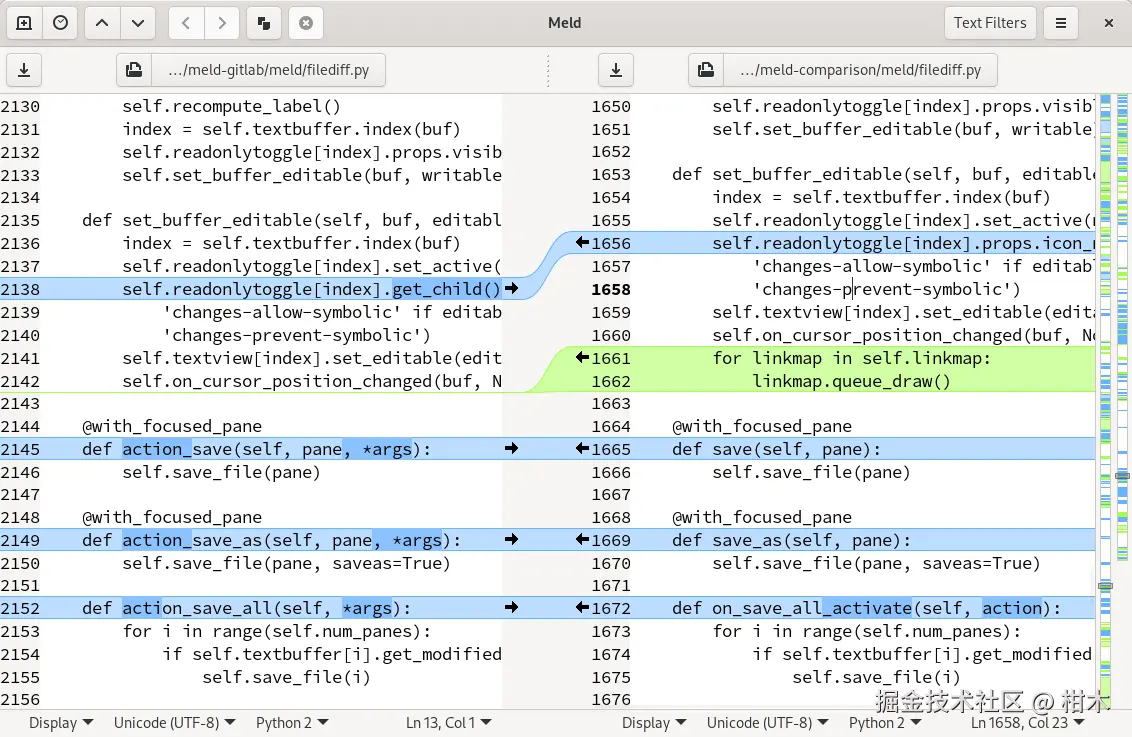The width and height of the screenshot is (1132, 737).
Task: Open the recent comparisons clock icon
Action: pos(61,23)
